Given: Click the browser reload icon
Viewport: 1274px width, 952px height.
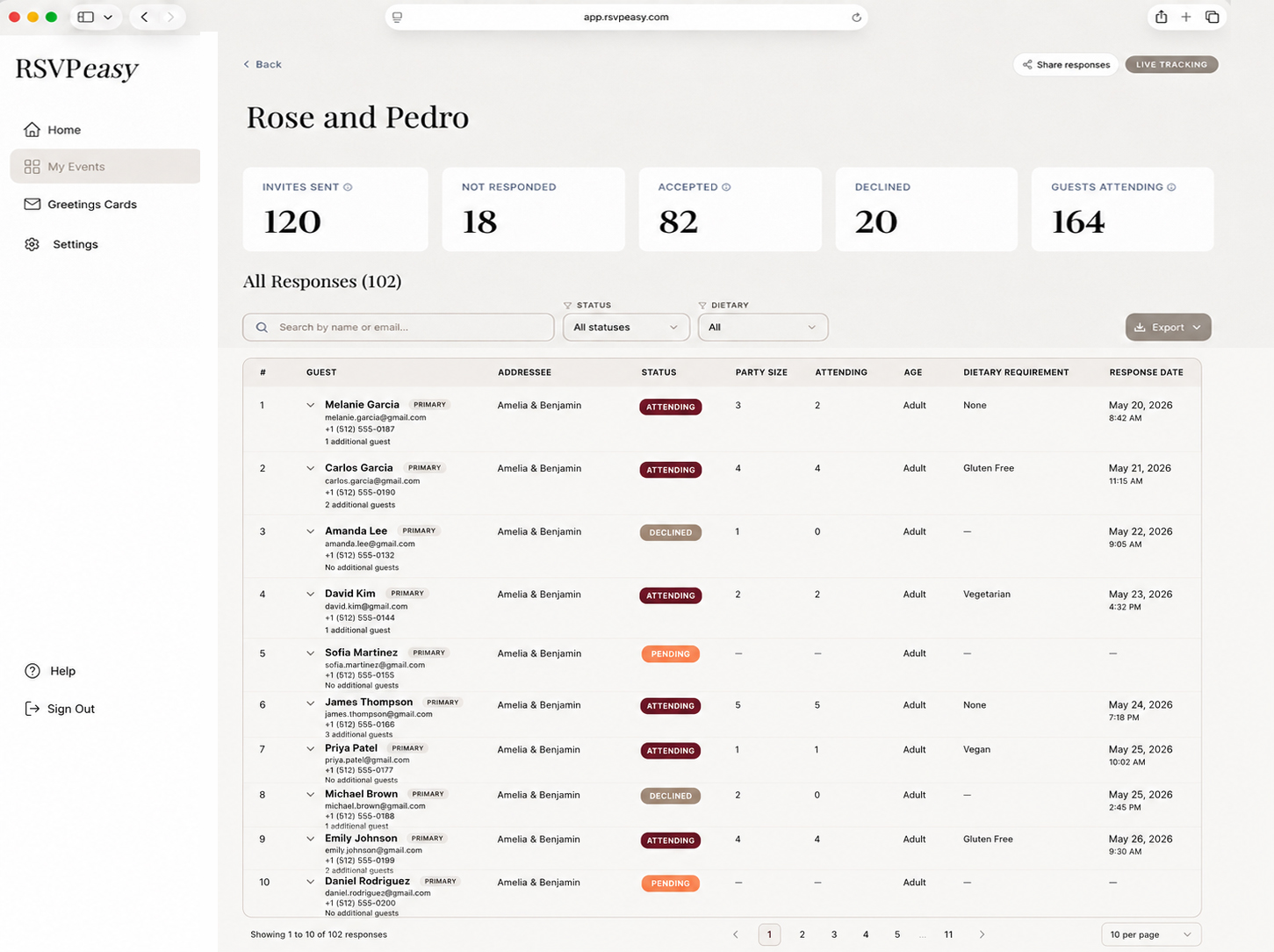Looking at the screenshot, I should (x=856, y=17).
